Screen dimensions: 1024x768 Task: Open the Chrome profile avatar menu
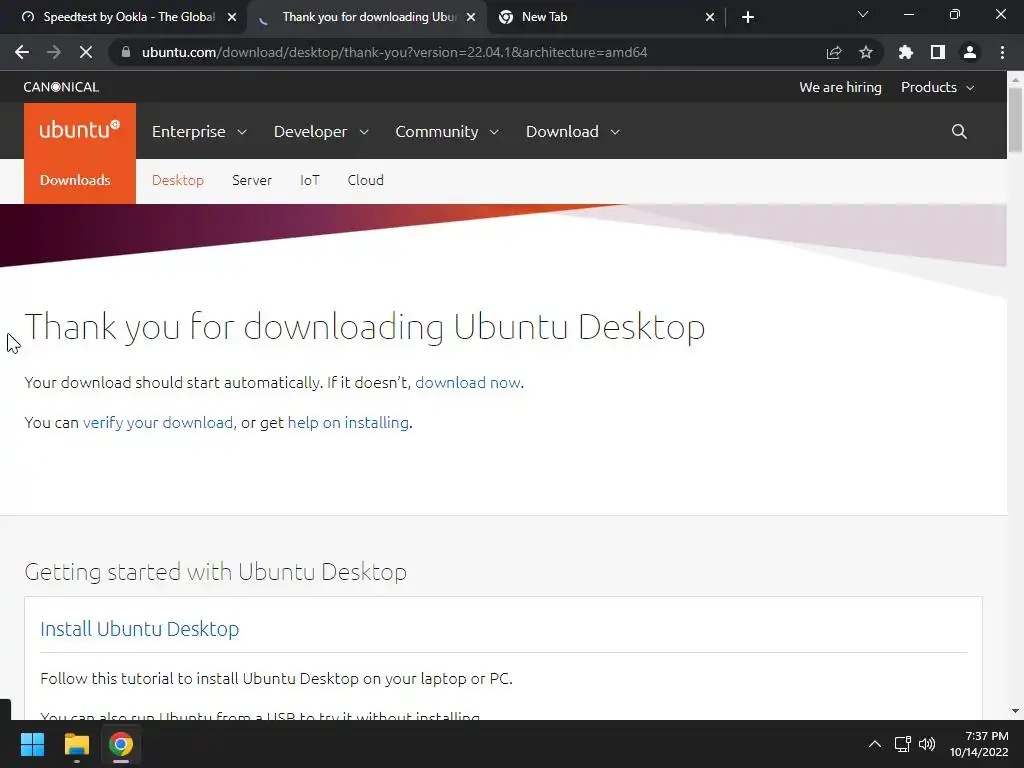click(x=970, y=52)
